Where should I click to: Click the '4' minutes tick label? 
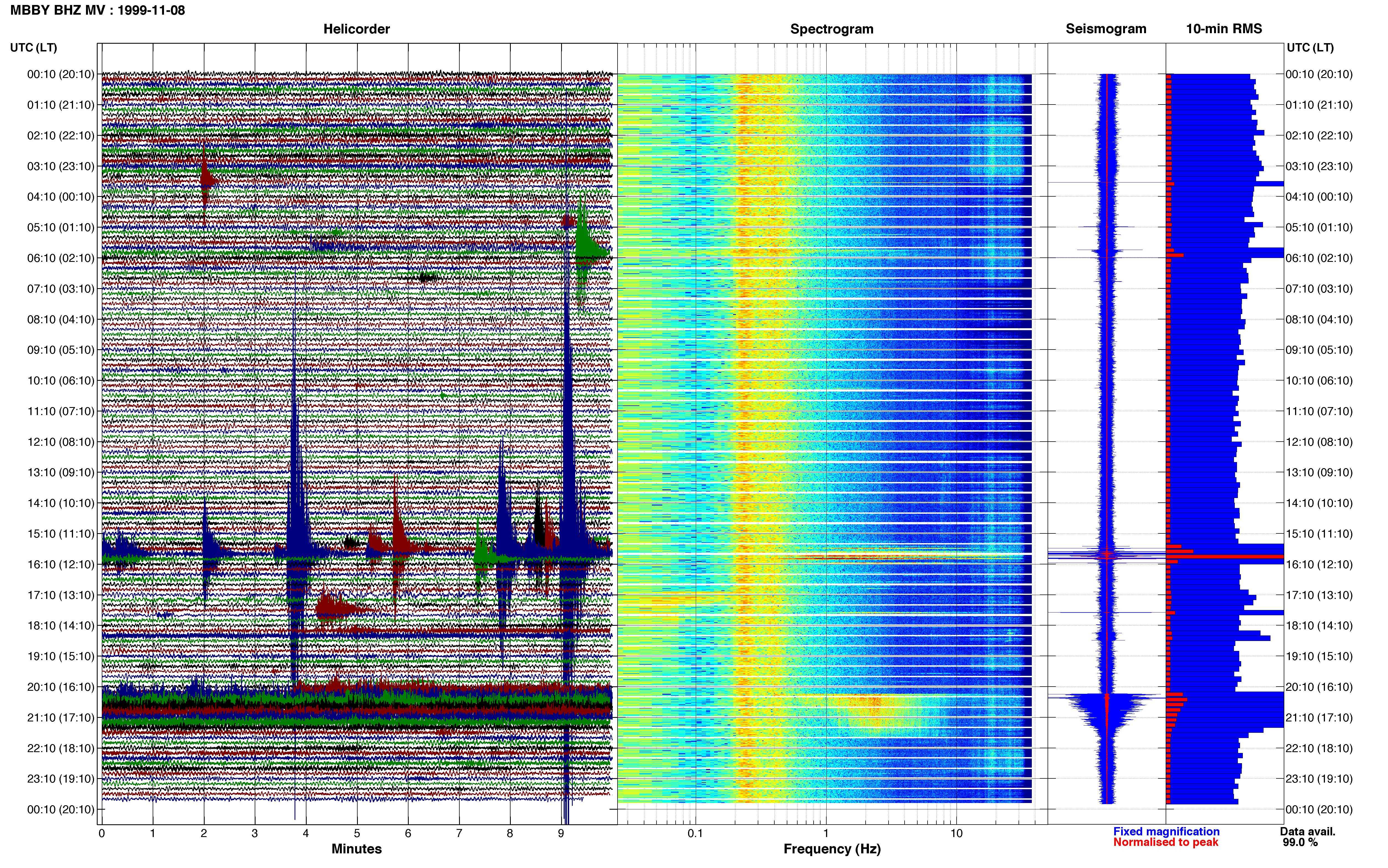pyautogui.click(x=306, y=833)
